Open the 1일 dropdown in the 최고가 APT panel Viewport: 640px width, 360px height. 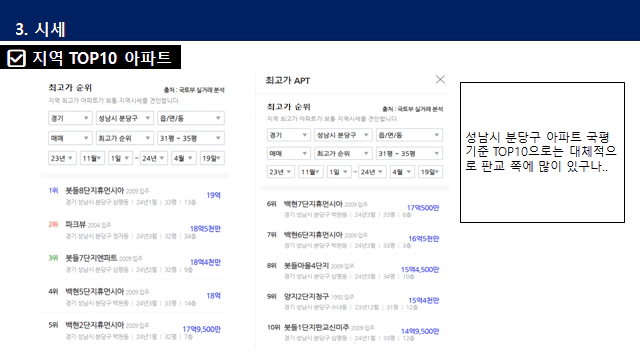[339, 172]
